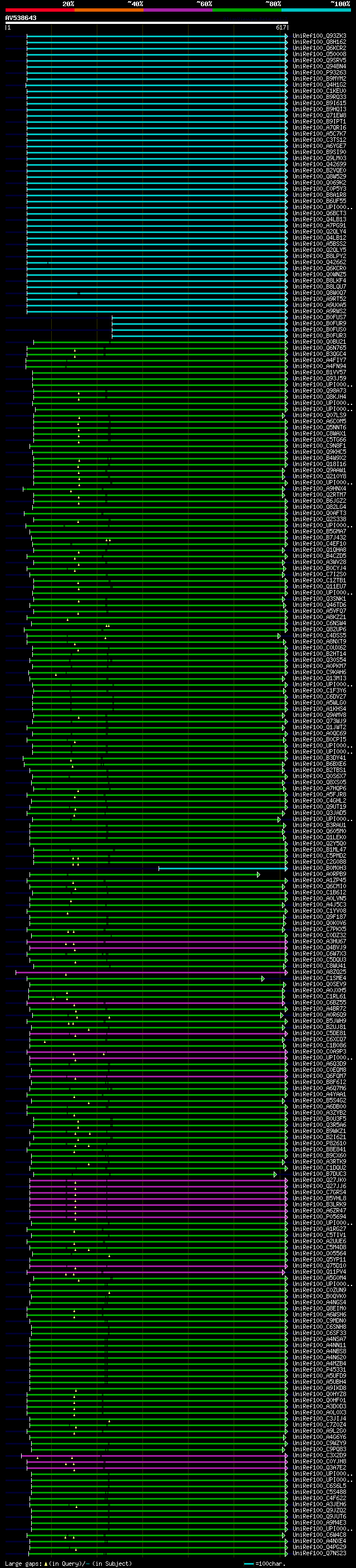Click the UniRef100_Q9UT19 label
Viewport: 356px width, 1568px height.
pos(319,807)
